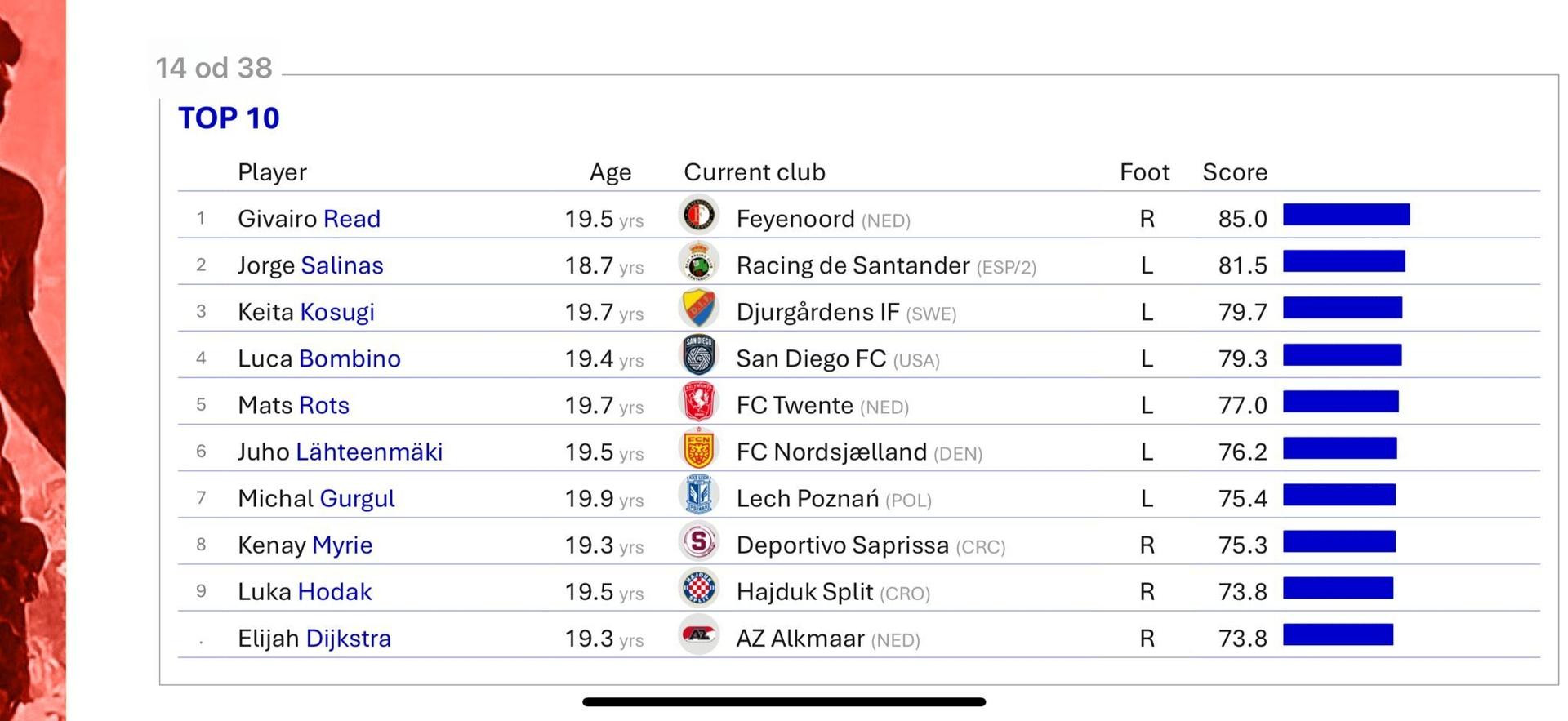Select player Juho Lähteenmäki
Screen dimensions: 1568x721
click(x=340, y=452)
